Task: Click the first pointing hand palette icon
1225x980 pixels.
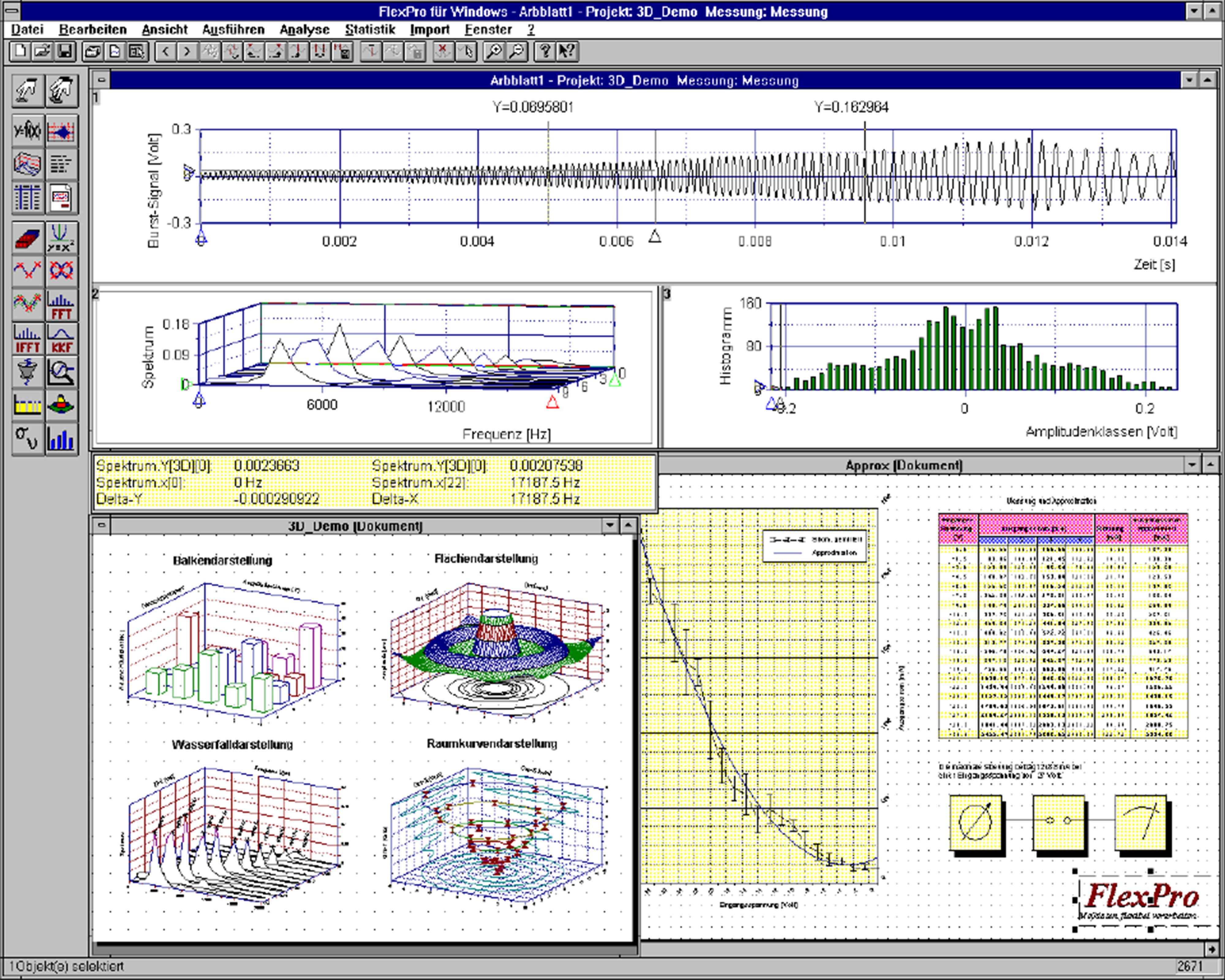Action: pyautogui.click(x=27, y=91)
